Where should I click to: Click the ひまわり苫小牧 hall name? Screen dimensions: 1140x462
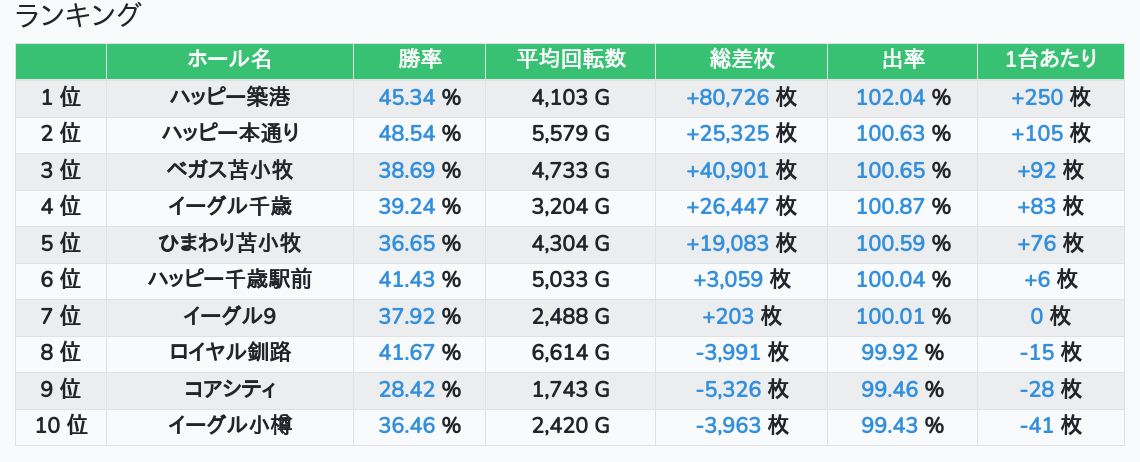229,243
